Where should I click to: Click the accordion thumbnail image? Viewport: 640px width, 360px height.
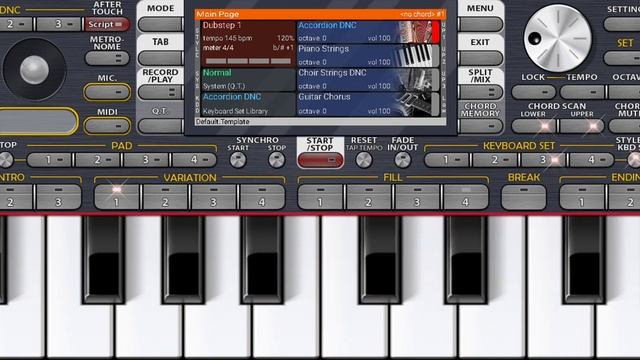(416, 32)
